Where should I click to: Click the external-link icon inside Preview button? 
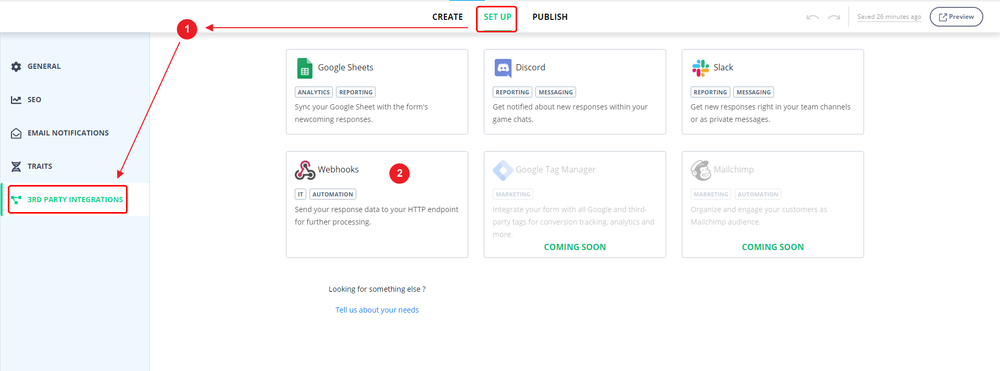pyautogui.click(x=943, y=17)
